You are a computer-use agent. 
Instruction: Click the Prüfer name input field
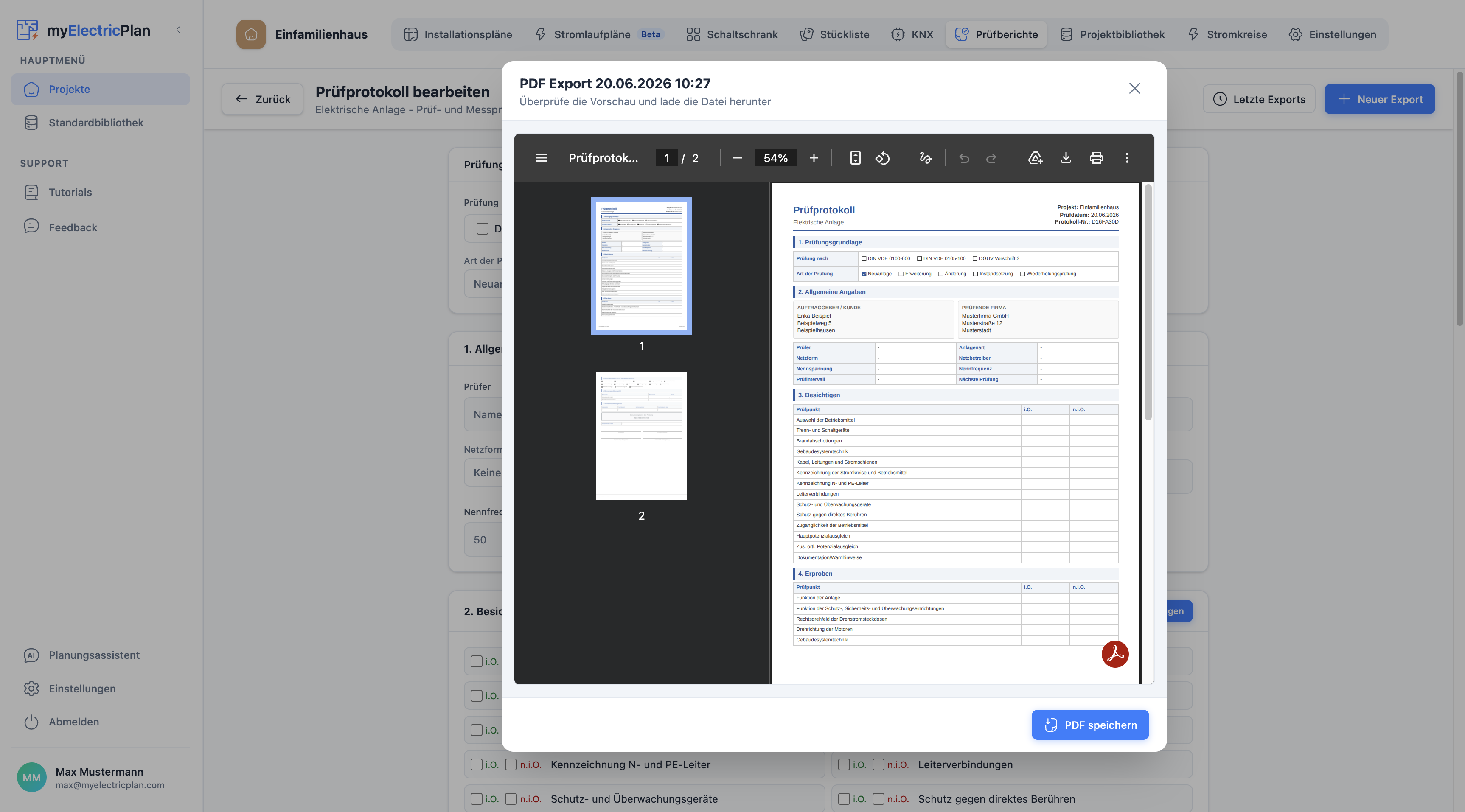pyautogui.click(x=483, y=414)
